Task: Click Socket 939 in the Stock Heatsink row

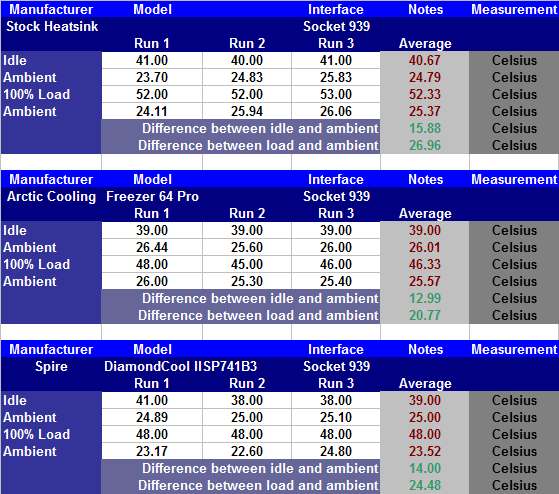Action: click(x=336, y=26)
